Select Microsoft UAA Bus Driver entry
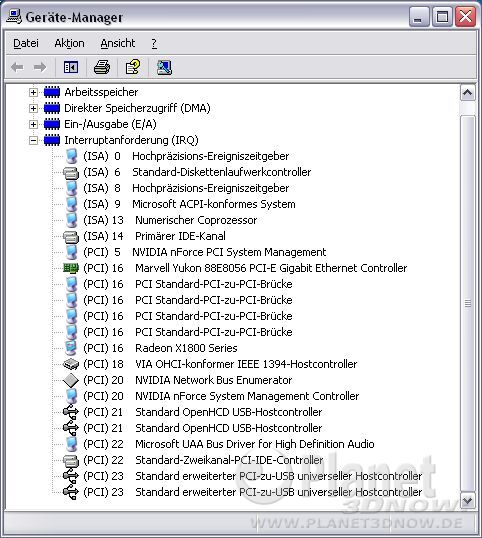The image size is (482, 538). pos(228,444)
